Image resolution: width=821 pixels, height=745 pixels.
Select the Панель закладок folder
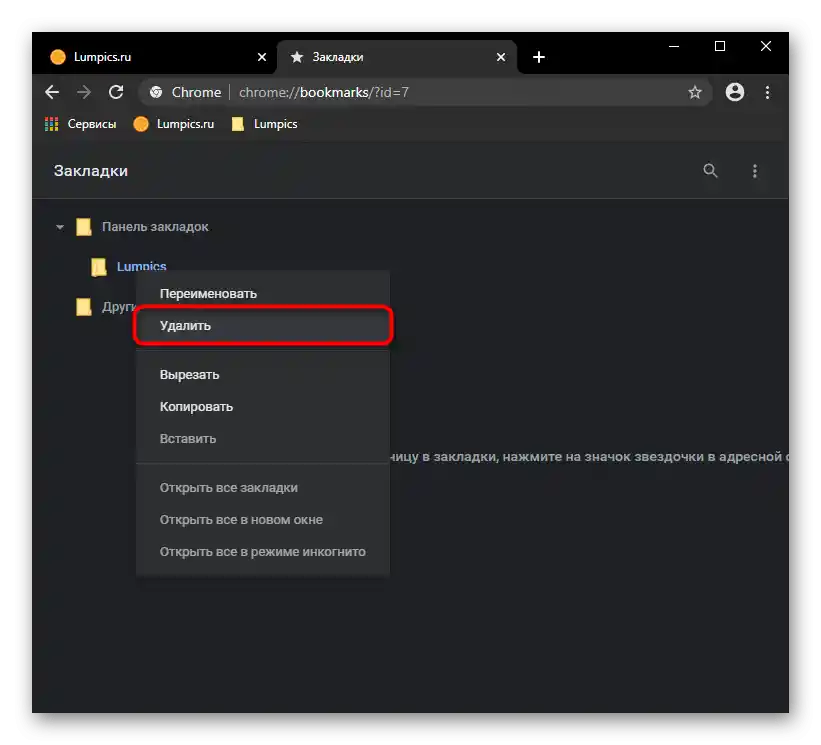point(142,227)
